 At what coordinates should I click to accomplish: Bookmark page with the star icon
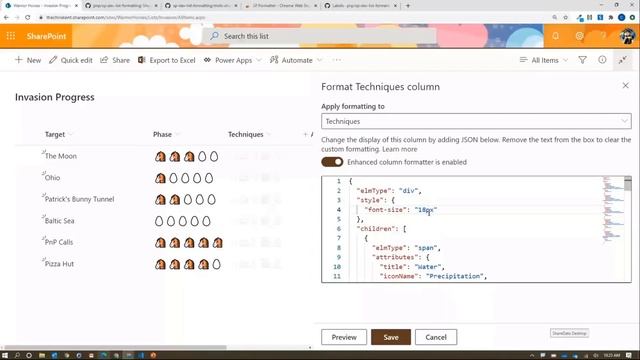565,18
